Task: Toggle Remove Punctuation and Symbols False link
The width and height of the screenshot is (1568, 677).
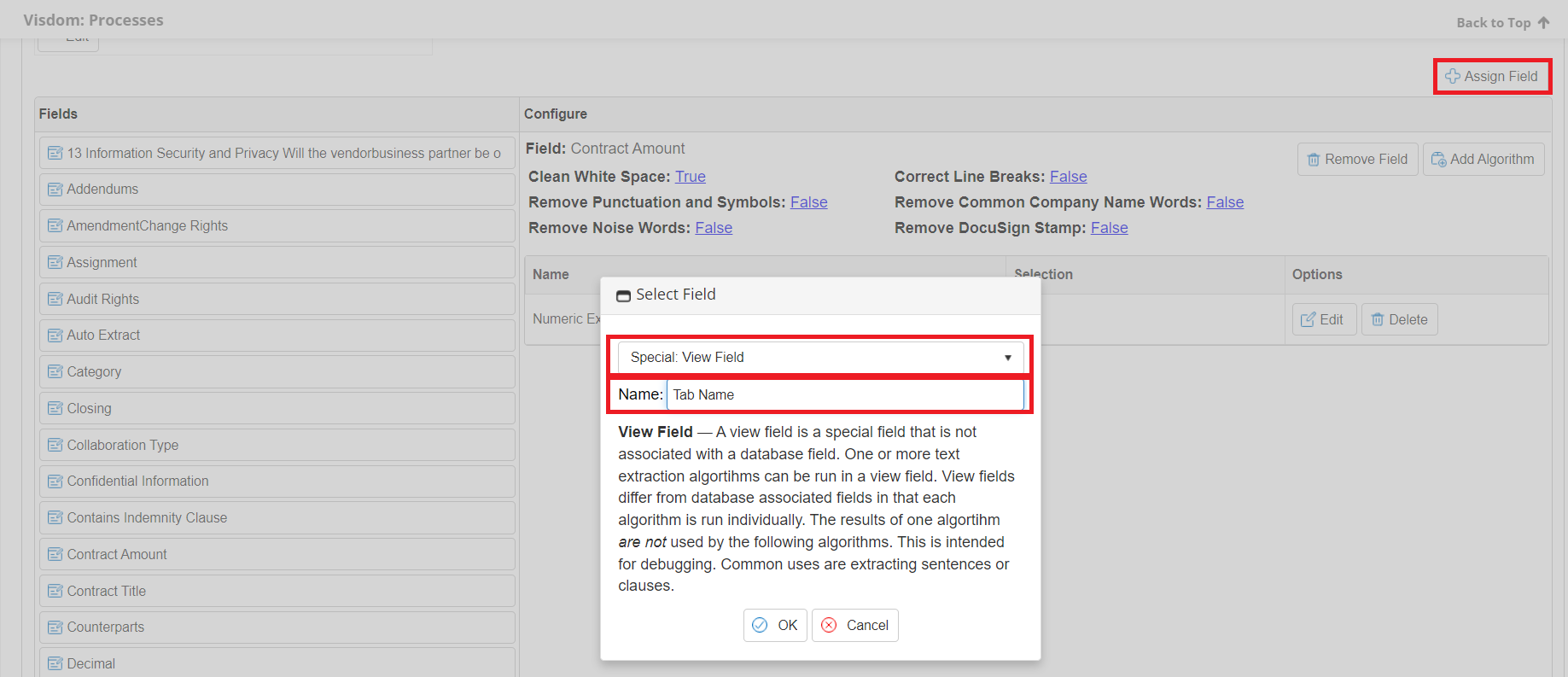Action: 809,202
